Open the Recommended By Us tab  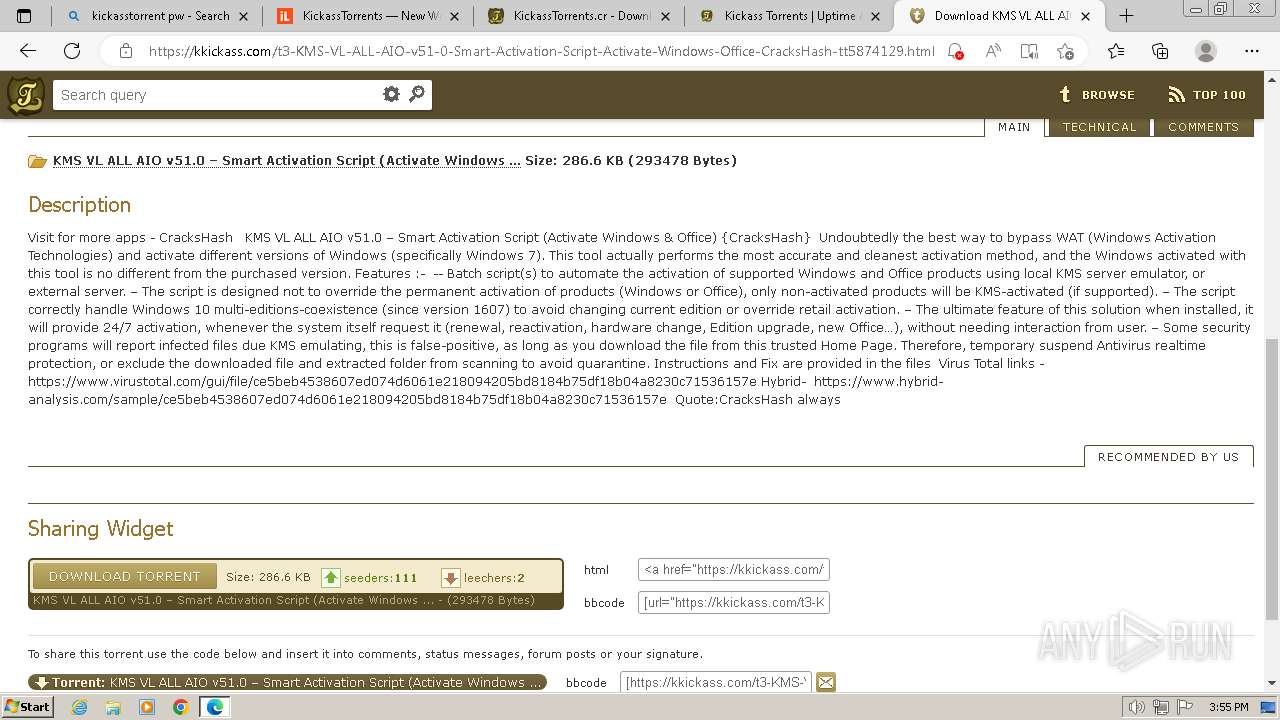coord(1168,457)
